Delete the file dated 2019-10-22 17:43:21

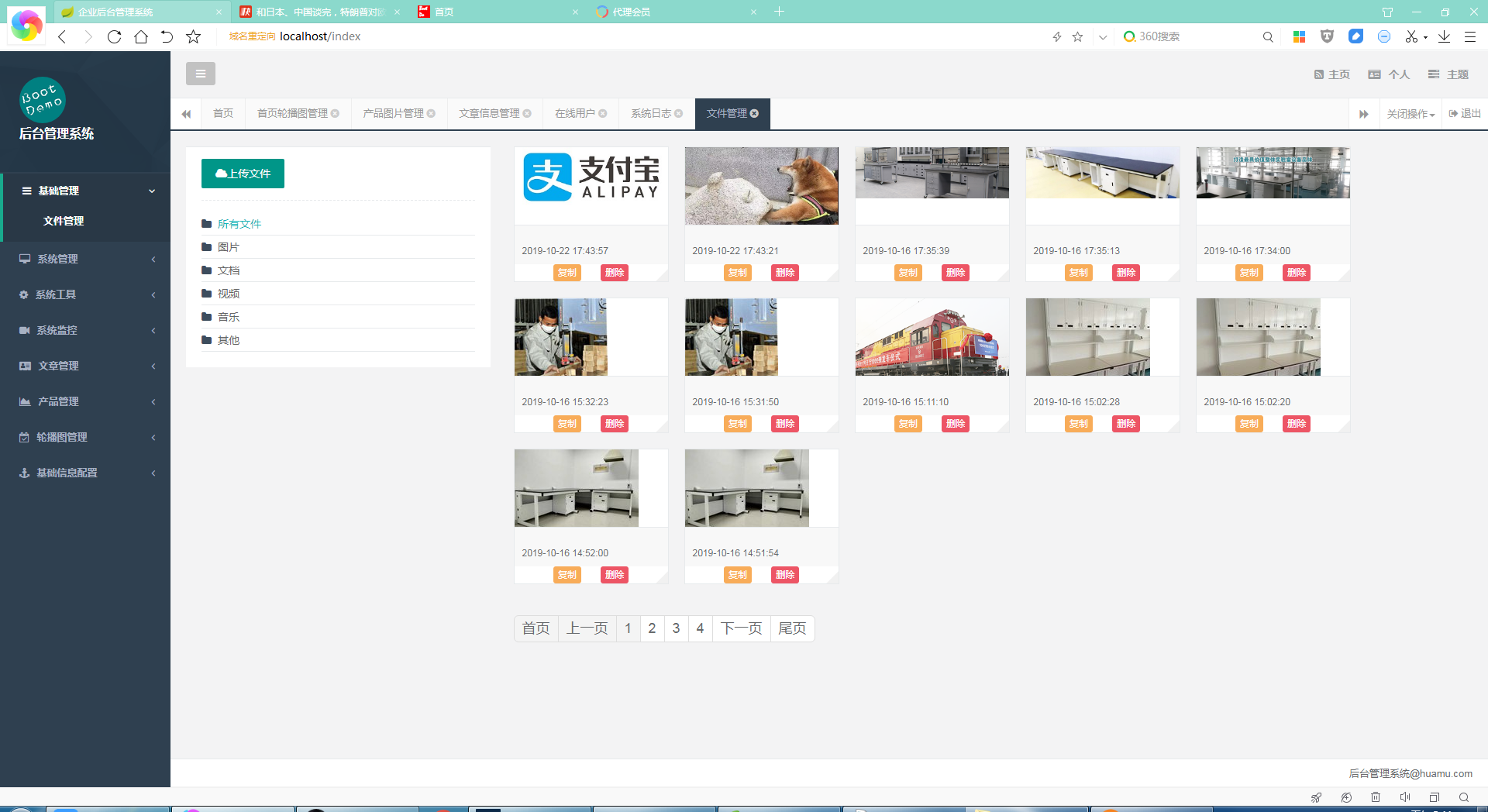(x=785, y=273)
